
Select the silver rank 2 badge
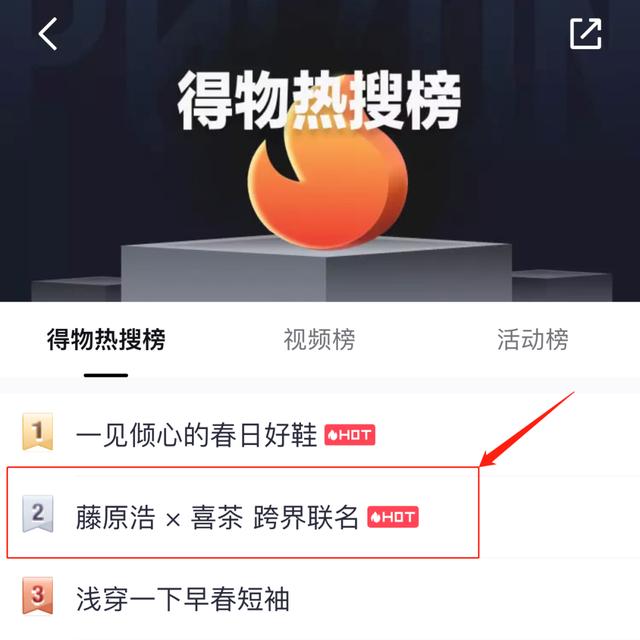38,514
